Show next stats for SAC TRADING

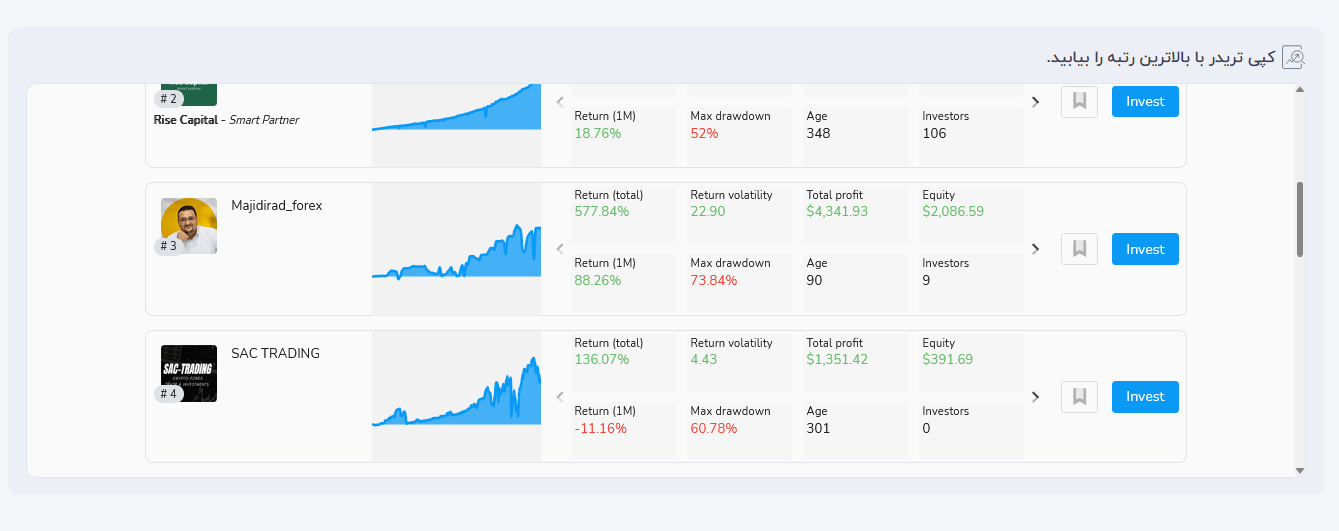click(x=1035, y=397)
